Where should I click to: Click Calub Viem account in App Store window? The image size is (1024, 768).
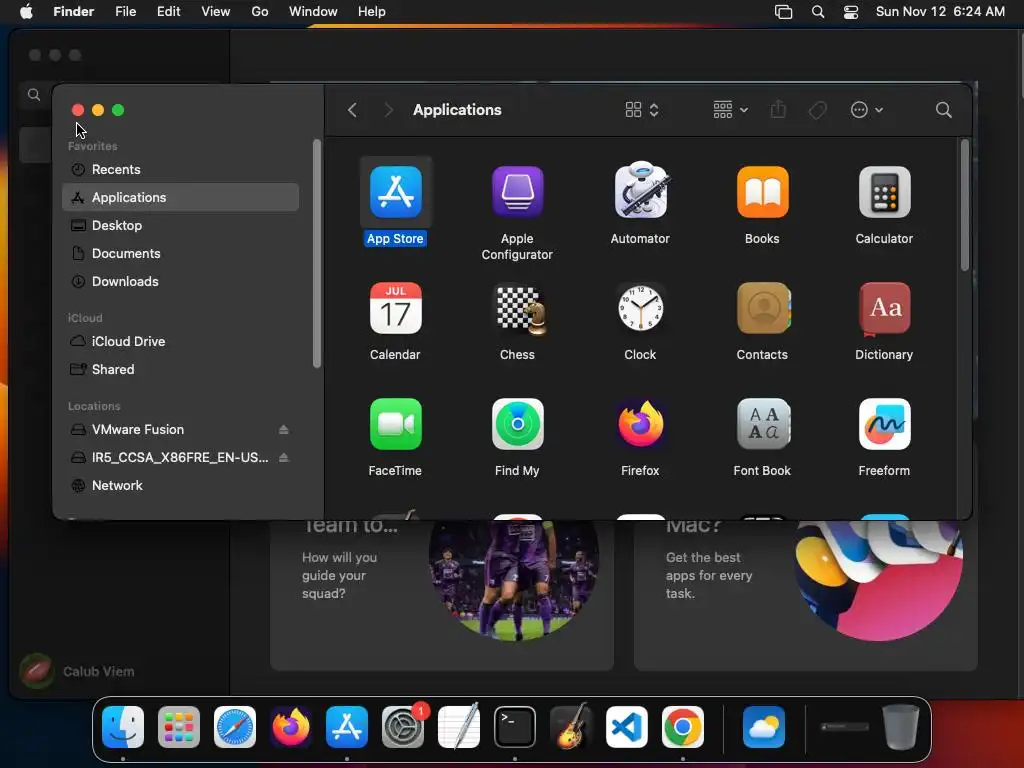click(77, 671)
